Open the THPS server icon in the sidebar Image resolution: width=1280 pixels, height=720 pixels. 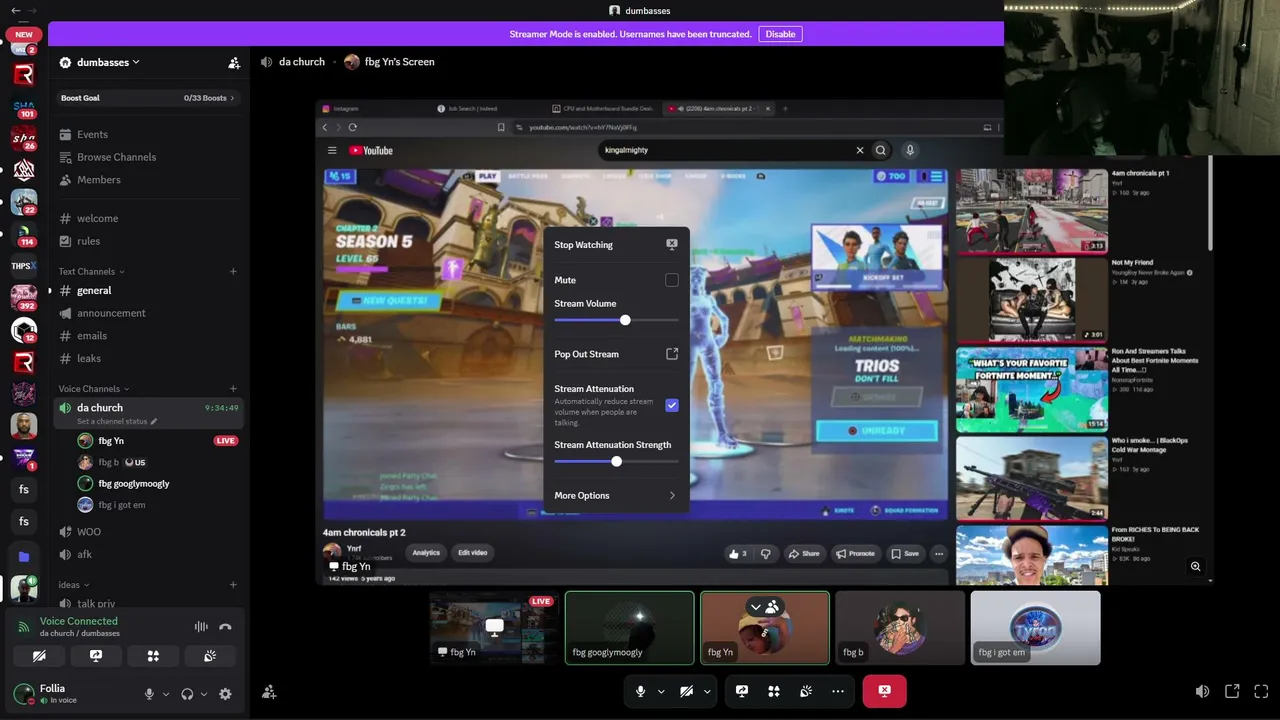tap(24, 266)
